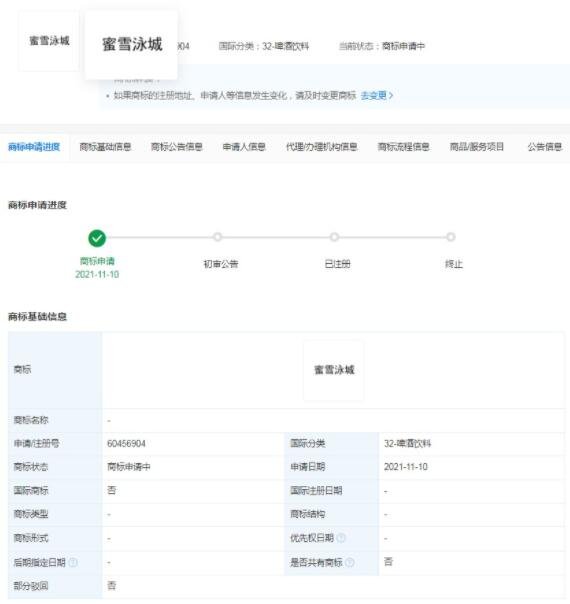Click the 申请/注册号 label cell
Viewport: 570px width, 604px height.
55,444
